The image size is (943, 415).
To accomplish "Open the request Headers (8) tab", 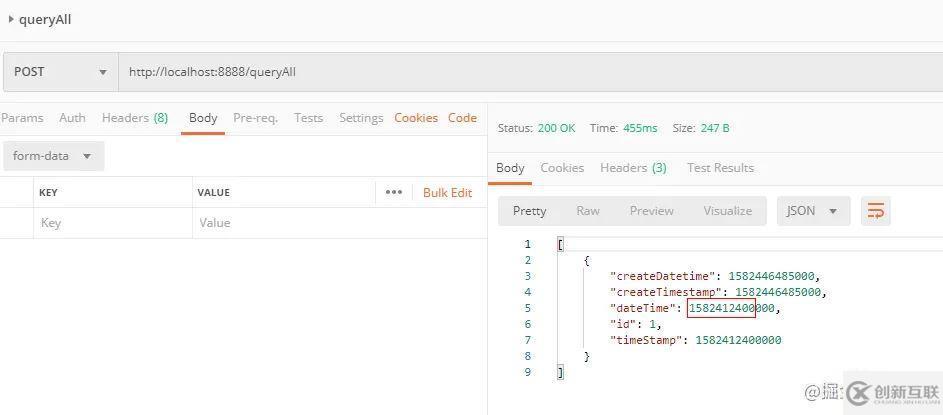I will point(134,118).
